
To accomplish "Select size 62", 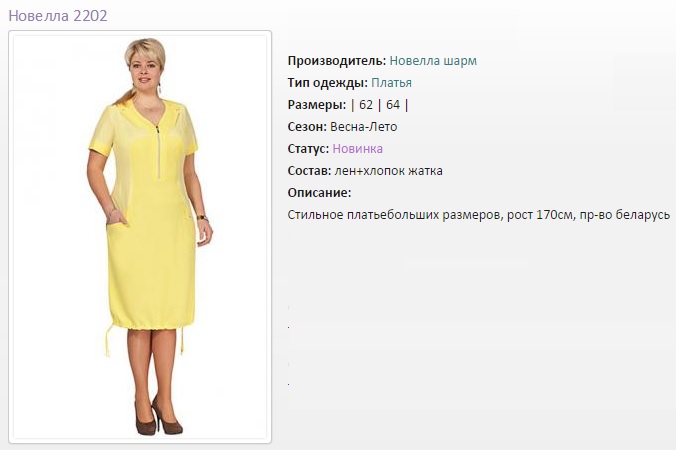I will click(x=366, y=105).
